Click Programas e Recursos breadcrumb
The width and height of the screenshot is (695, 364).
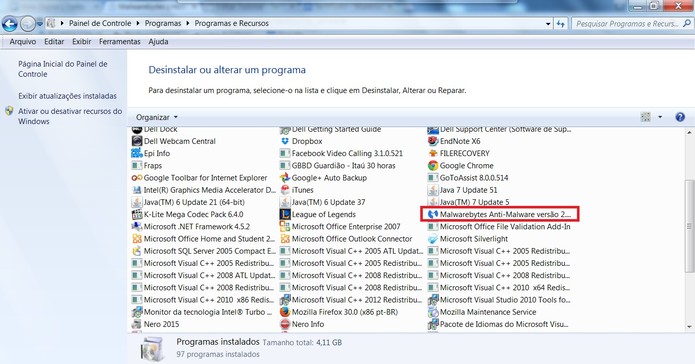click(231, 23)
